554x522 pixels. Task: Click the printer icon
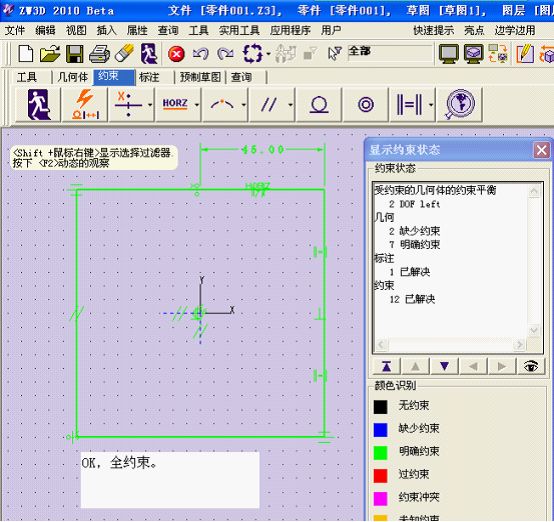pos(99,54)
